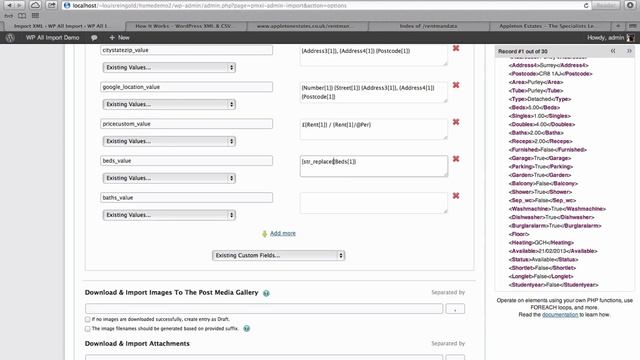Open the Existing Custom Fields dropdown
This screenshot has width=640, height=360.
click(278, 256)
